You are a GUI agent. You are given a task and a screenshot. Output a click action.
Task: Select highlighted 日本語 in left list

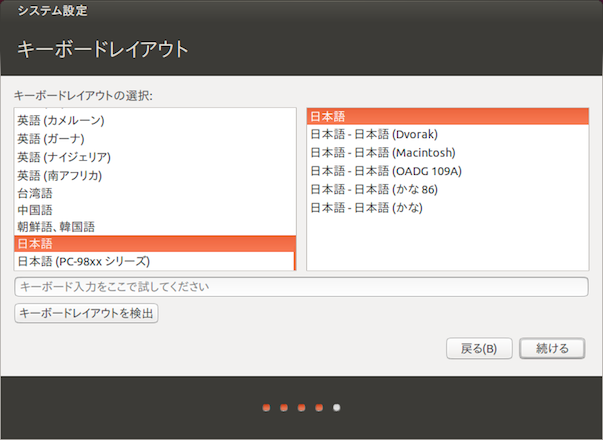[x=35, y=244]
